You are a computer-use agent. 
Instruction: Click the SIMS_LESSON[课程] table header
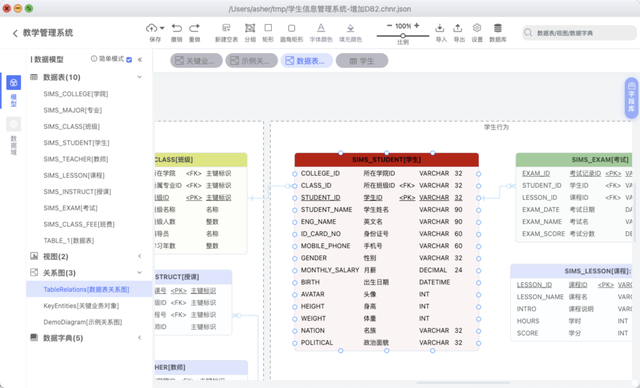coord(571,271)
